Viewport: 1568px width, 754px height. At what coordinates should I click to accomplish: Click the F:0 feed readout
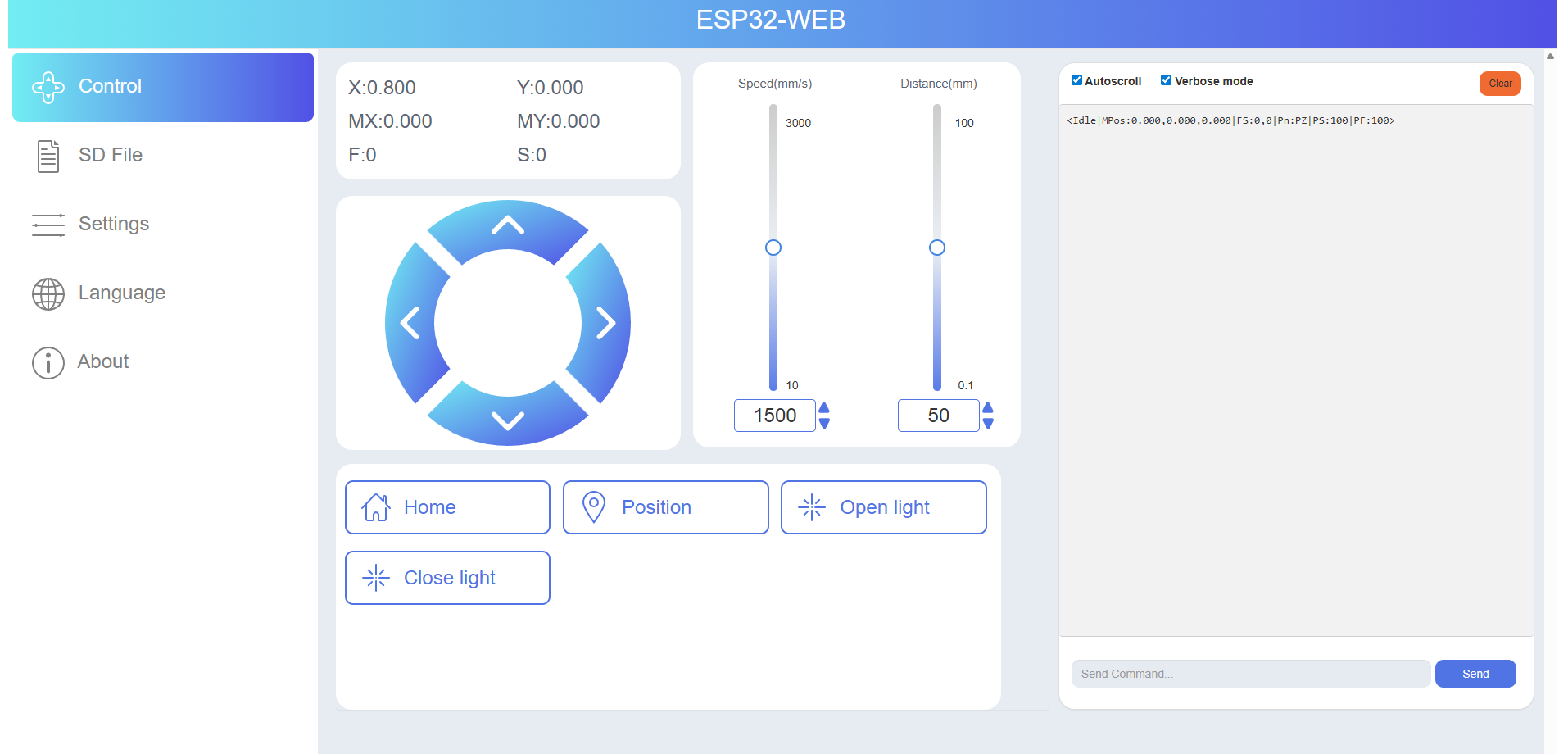363,155
